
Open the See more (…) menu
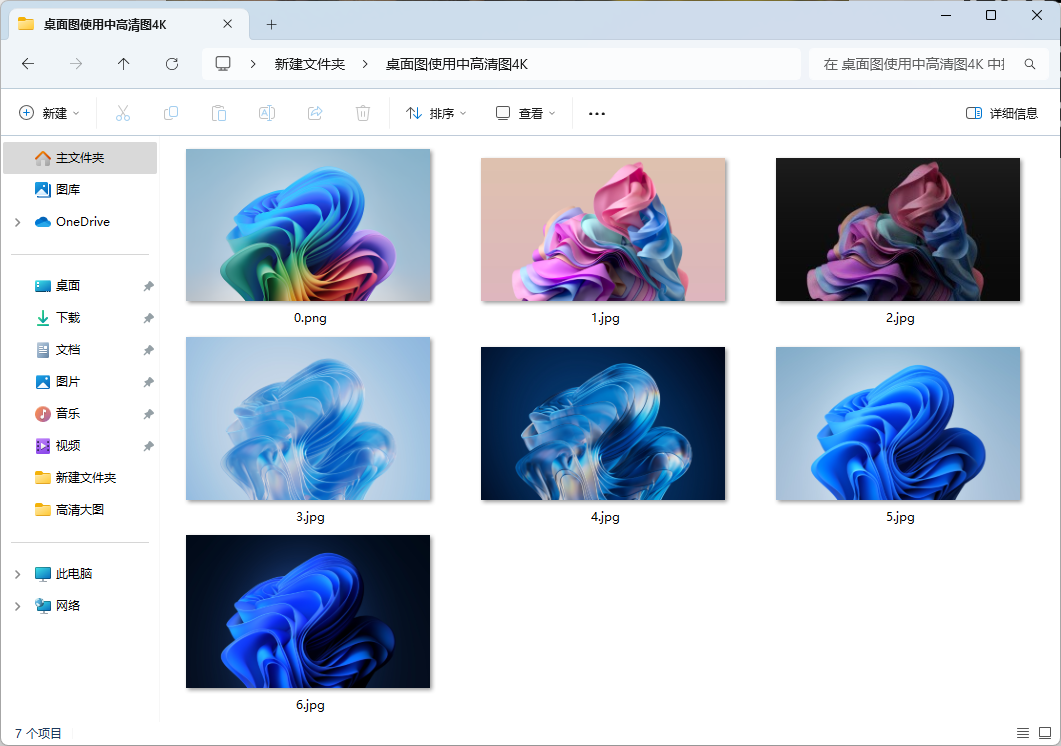(597, 114)
